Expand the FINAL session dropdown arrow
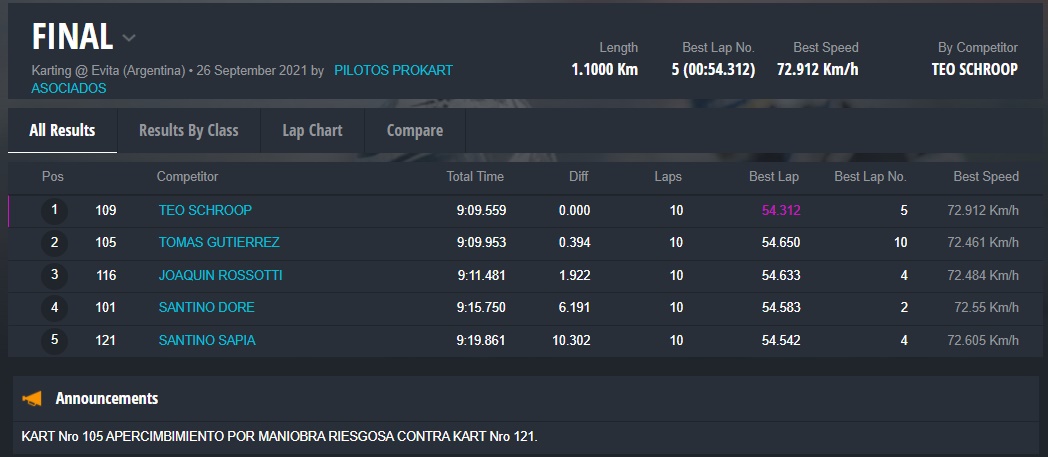This screenshot has height=457, width=1048. (x=129, y=38)
